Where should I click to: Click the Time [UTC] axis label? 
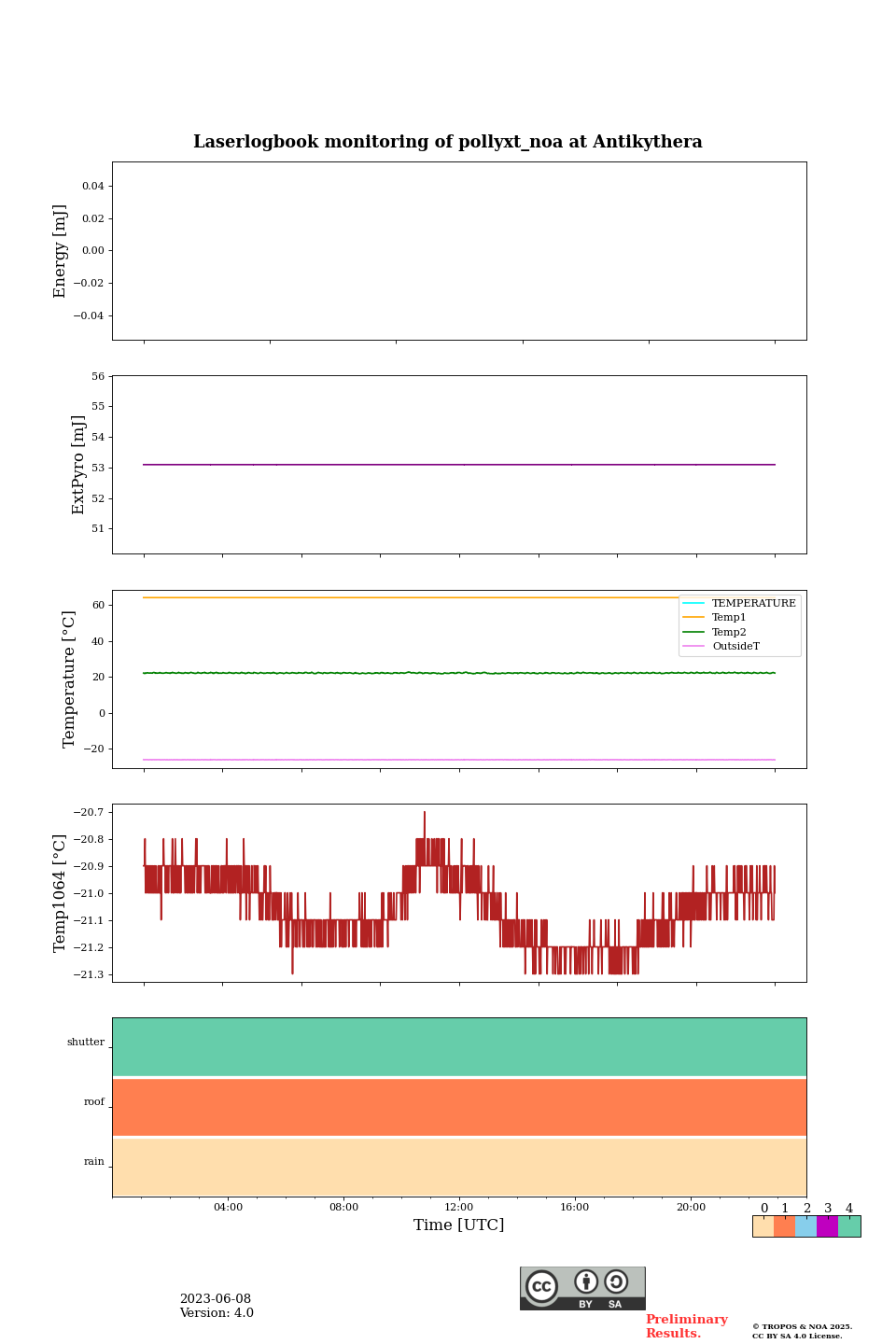point(459,1225)
